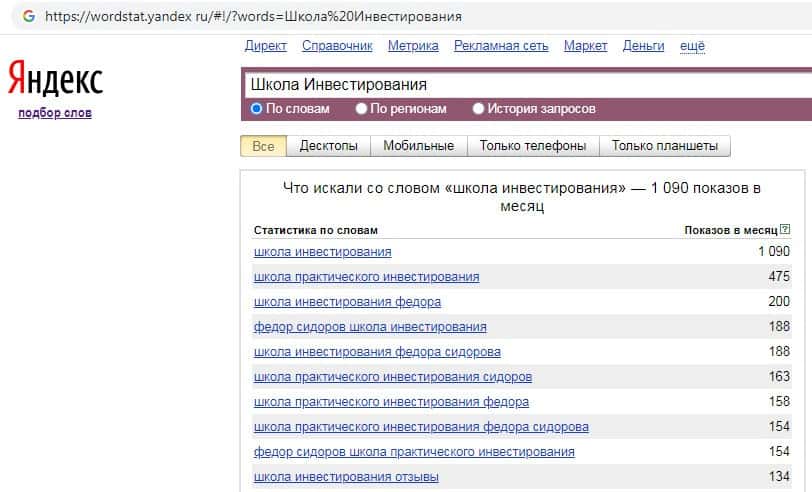Go to the Маркет link
Screen dimensions: 812x492
pyautogui.click(x=585, y=46)
